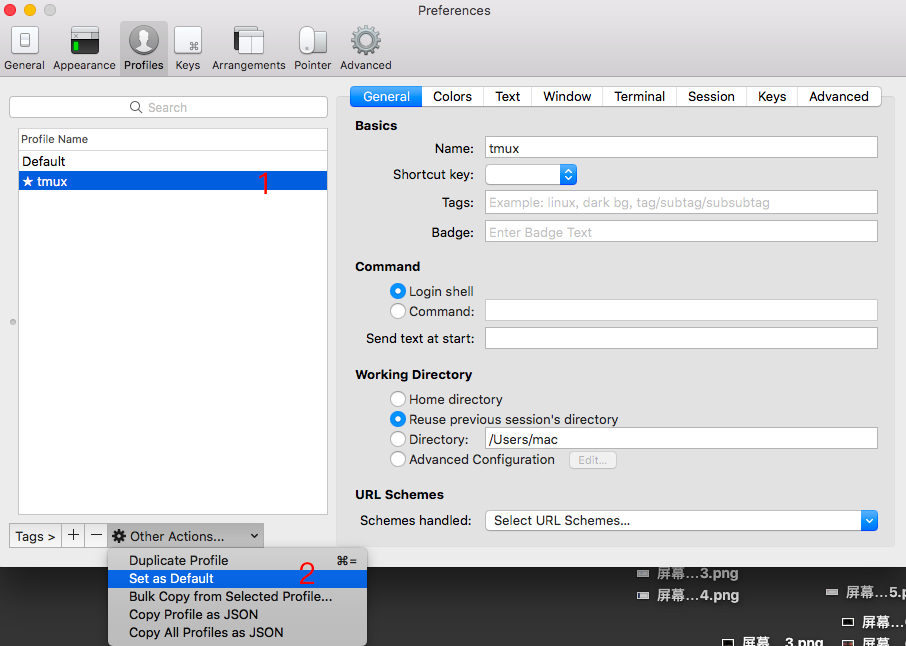
Task: Click the profile Search field
Action: click(168, 107)
